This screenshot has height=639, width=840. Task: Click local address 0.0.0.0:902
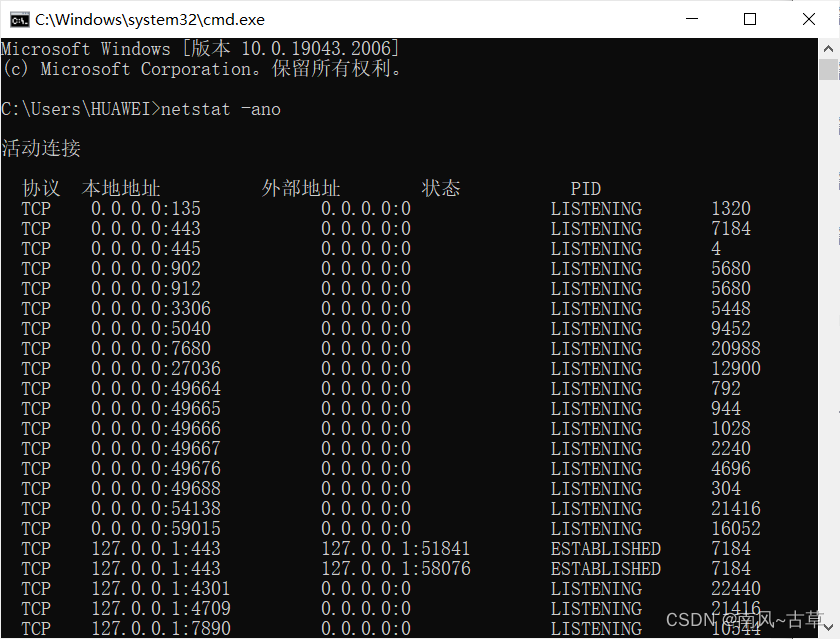146,269
